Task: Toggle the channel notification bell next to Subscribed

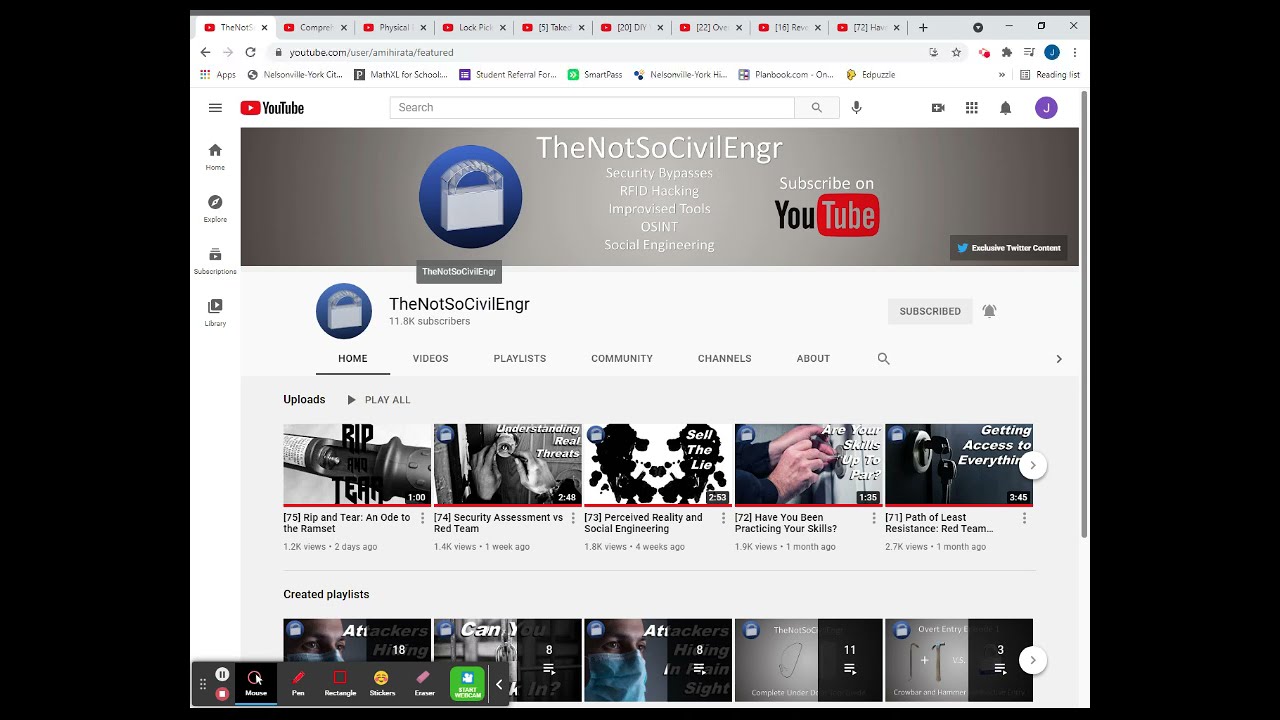Action: (x=989, y=311)
